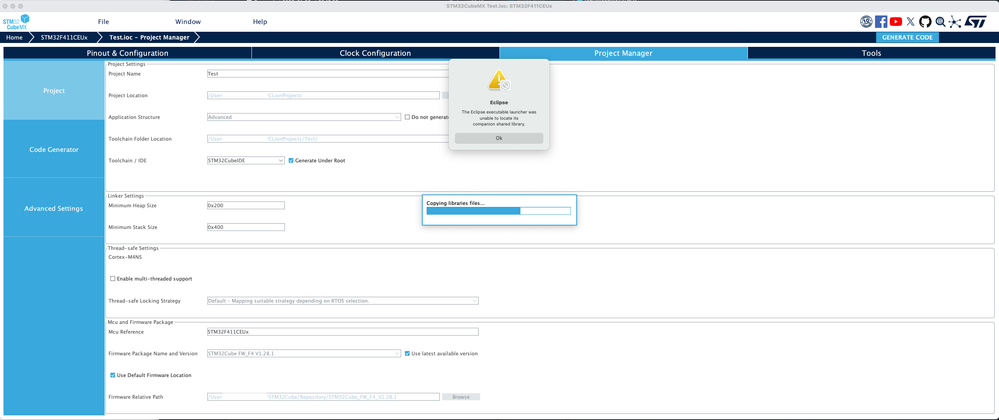Viewport: 999px width, 420px height.
Task: Click Browse next to Firmware Relative Path
Action: (x=461, y=397)
